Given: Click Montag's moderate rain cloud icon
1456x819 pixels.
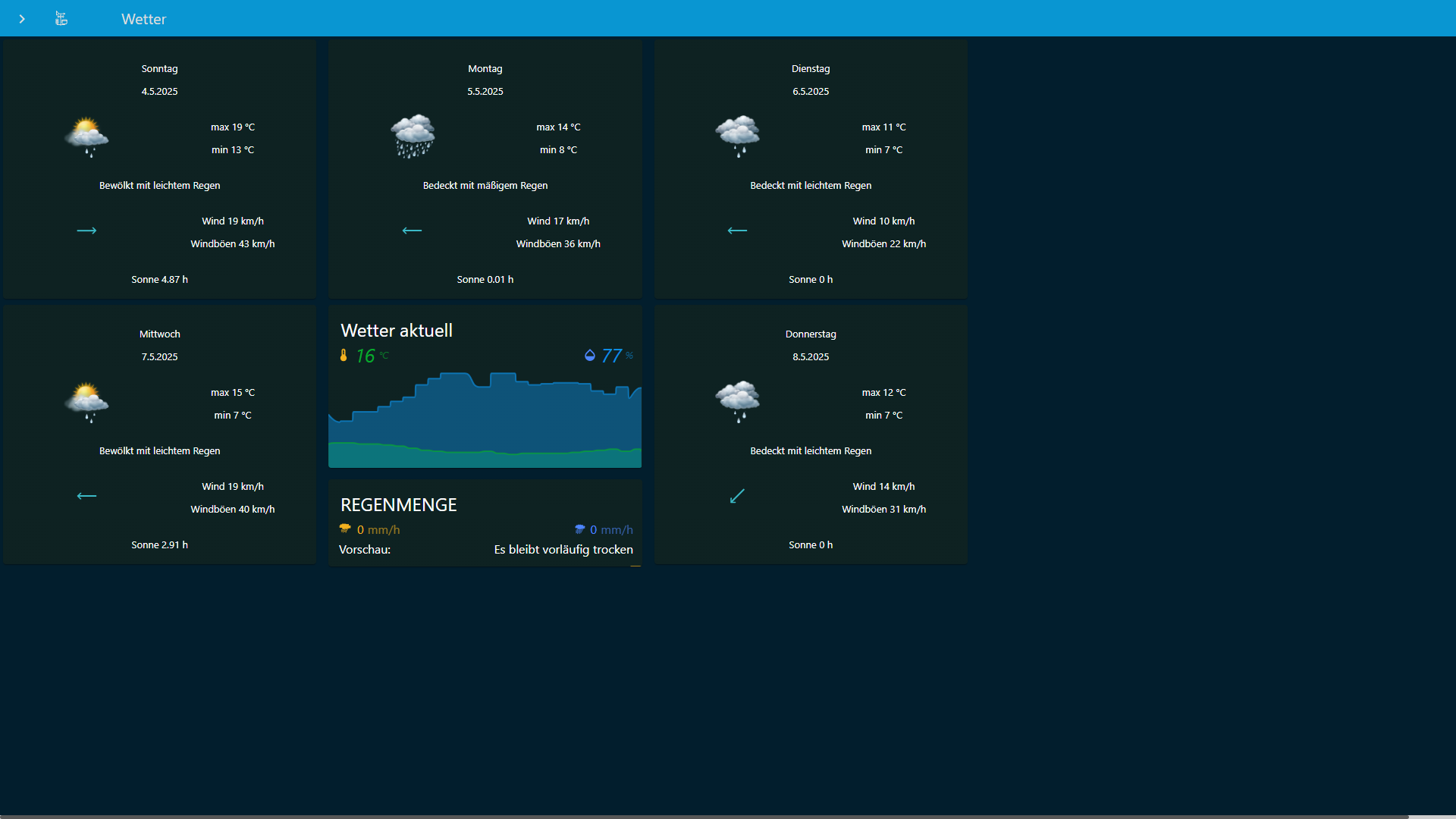Looking at the screenshot, I should point(413,137).
